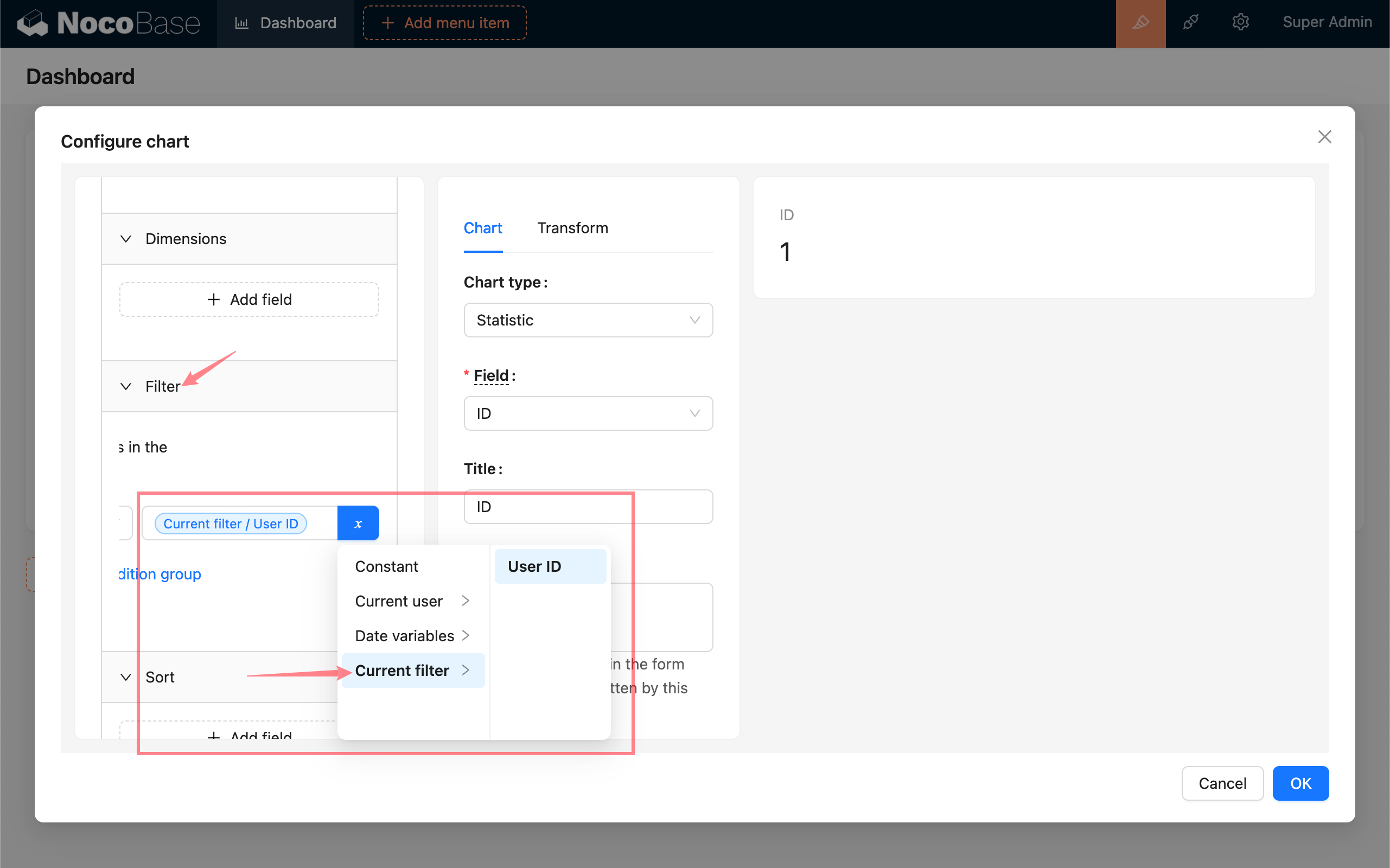
Task: Open the settings gear icon
Action: click(x=1240, y=23)
